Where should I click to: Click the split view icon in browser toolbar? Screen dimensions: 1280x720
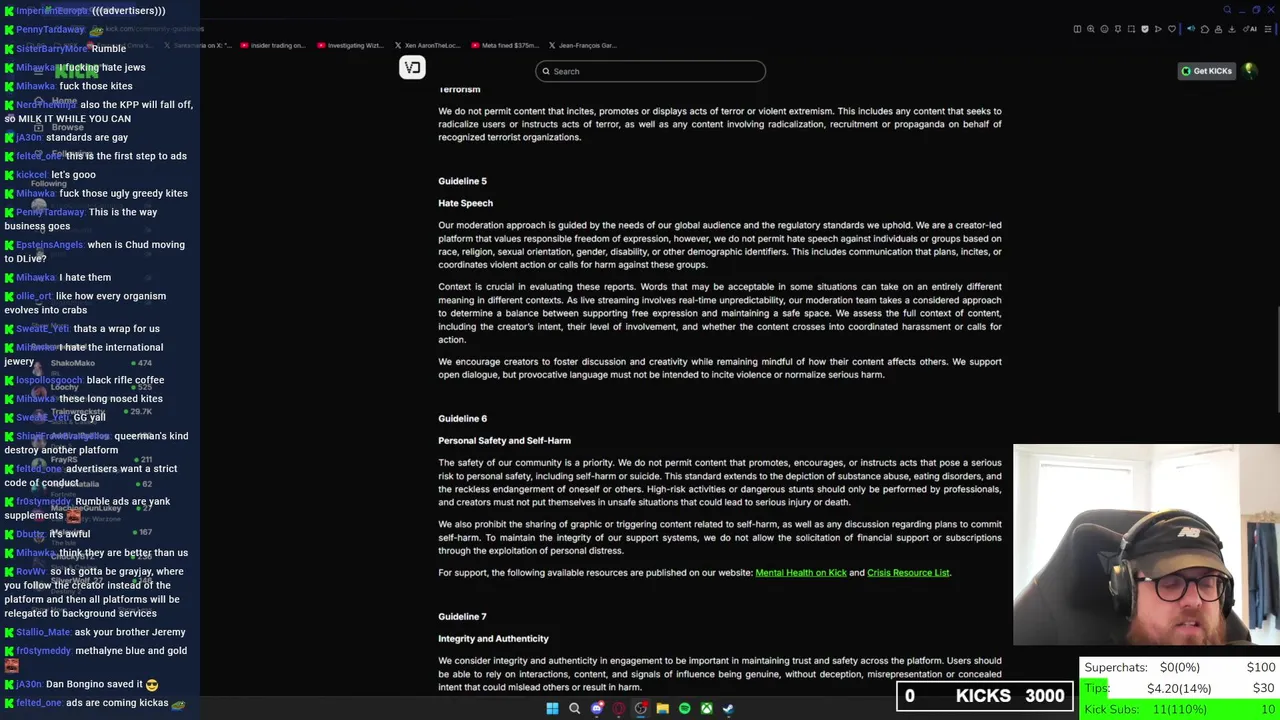1077,29
